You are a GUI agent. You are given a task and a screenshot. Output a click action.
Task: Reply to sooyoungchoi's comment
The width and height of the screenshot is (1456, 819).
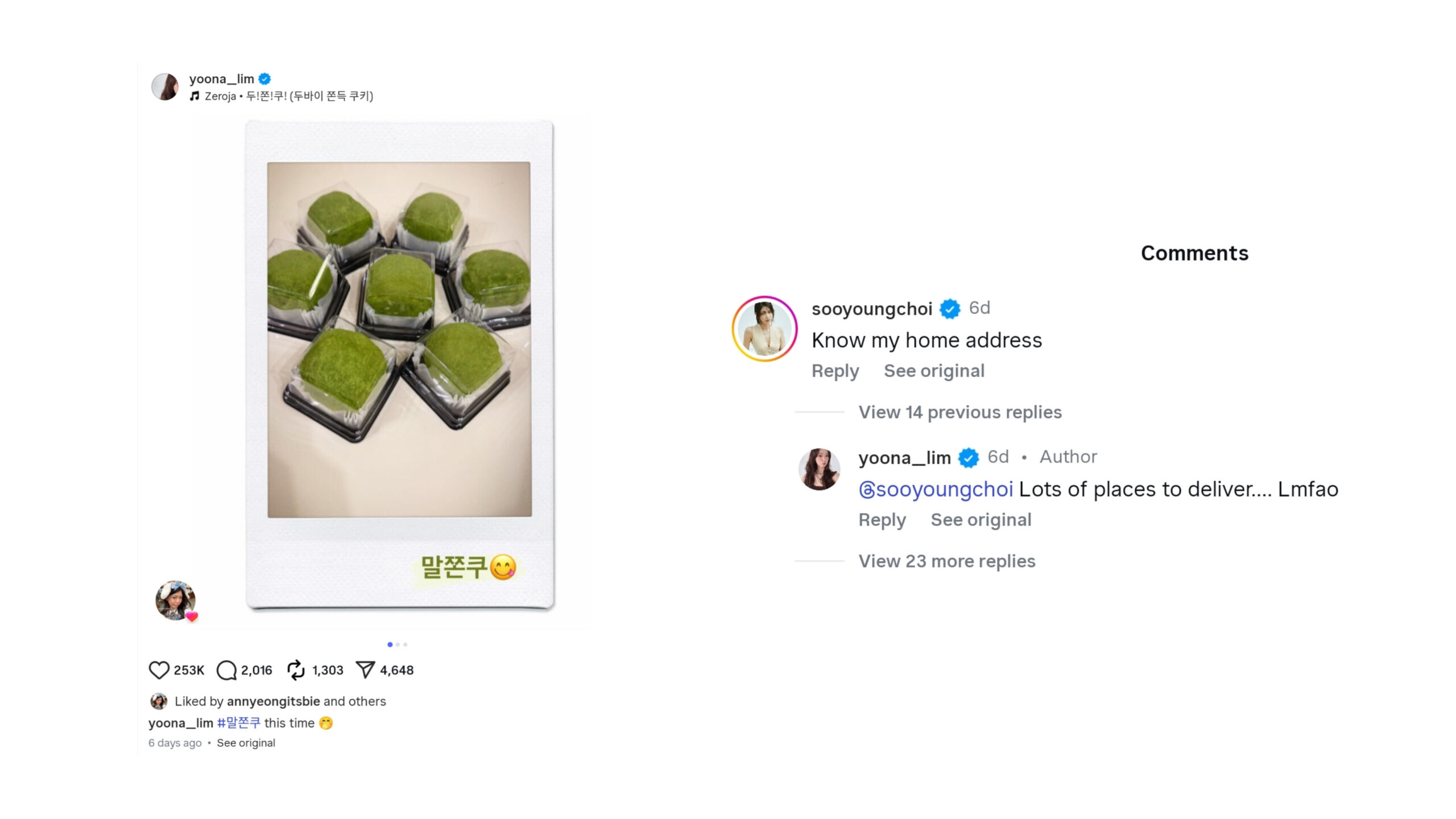pos(835,371)
